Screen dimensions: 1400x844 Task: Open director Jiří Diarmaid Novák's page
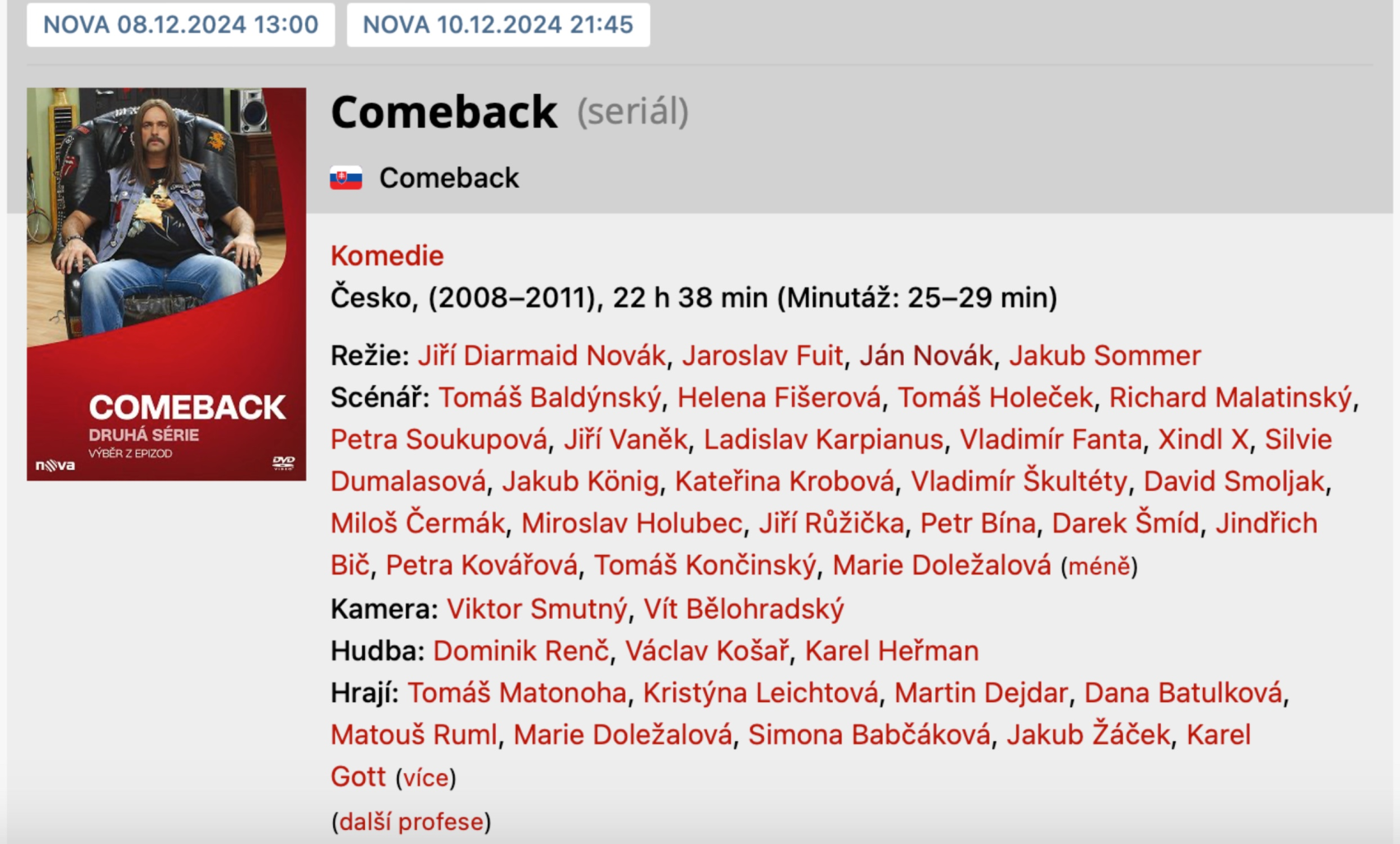(541, 355)
